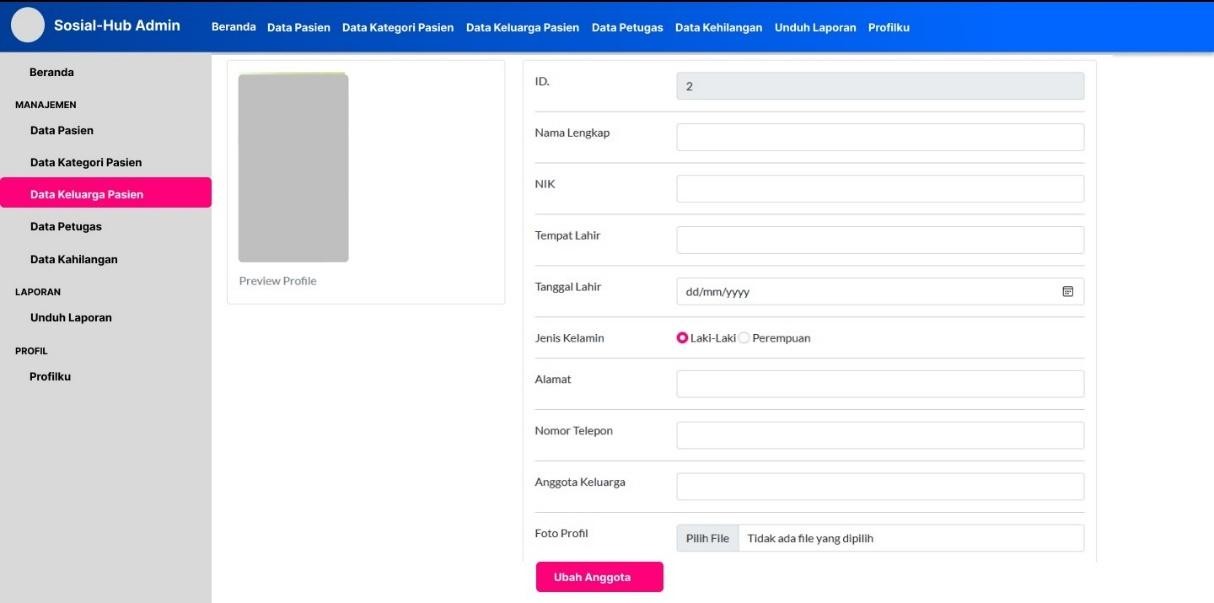Image resolution: width=1214 pixels, height=603 pixels.
Task: Click the Tempat Lahir input box
Action: tap(880, 240)
